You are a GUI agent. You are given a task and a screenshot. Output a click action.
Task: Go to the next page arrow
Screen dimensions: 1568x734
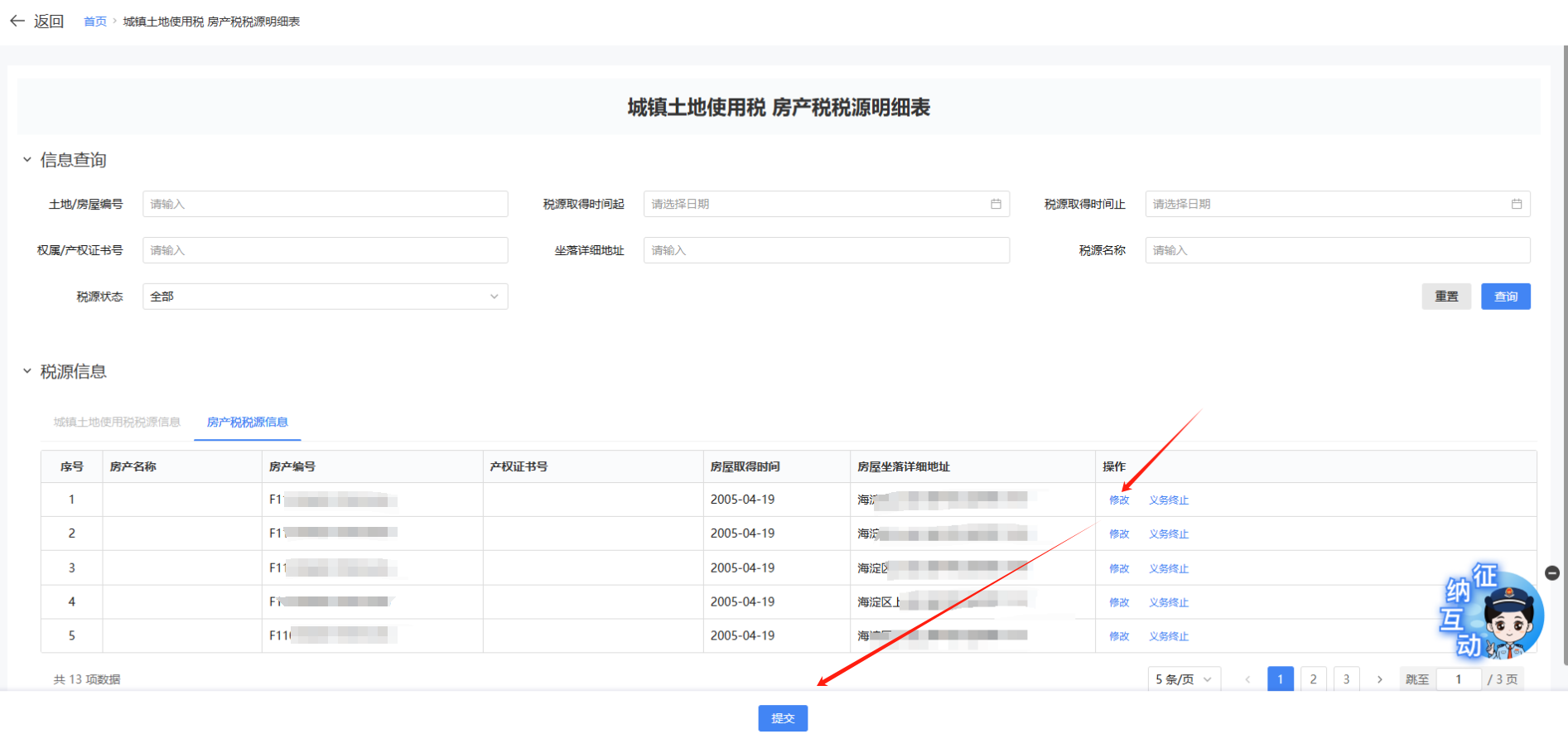[1379, 679]
